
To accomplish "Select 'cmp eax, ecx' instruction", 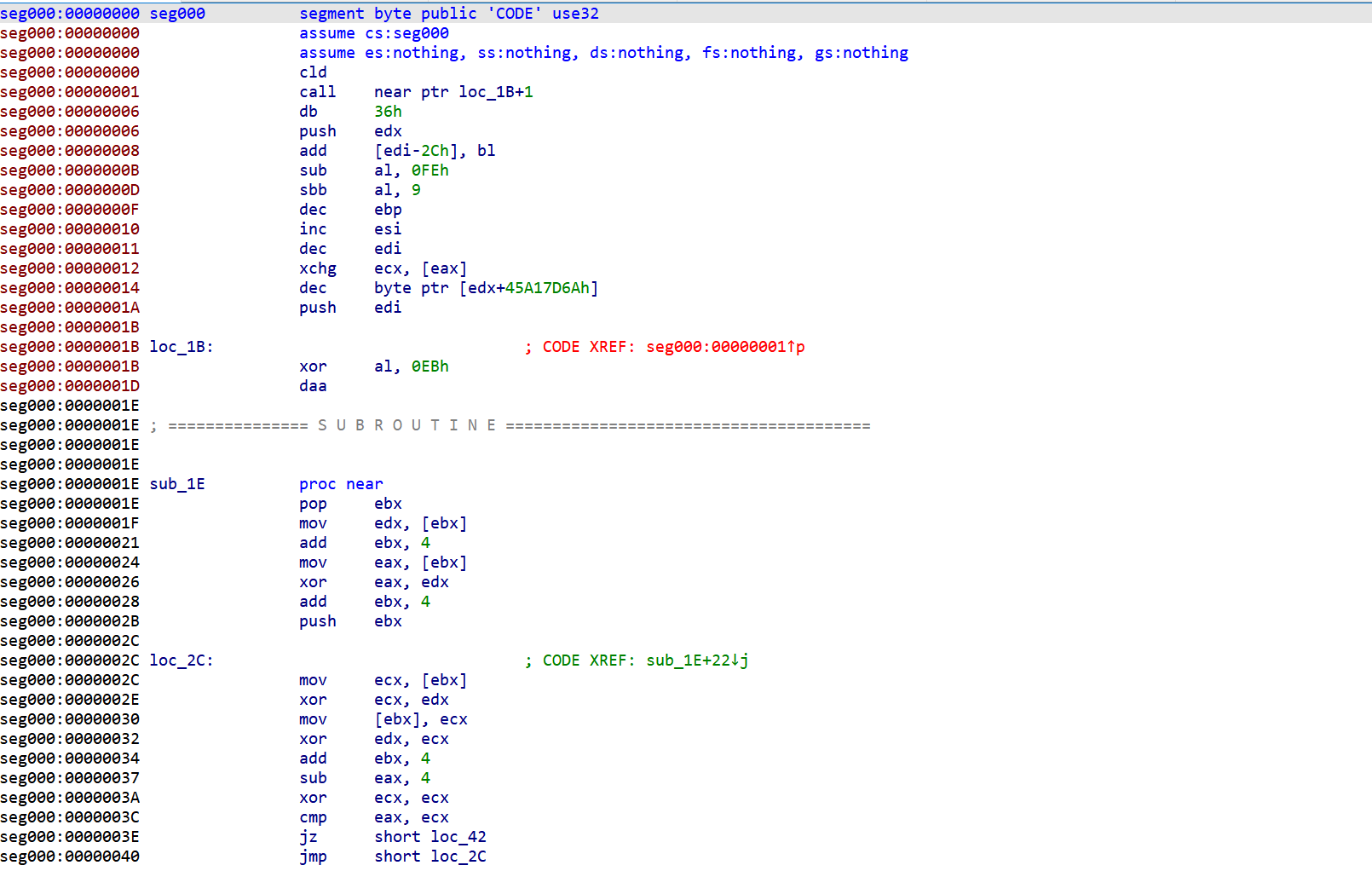I will 374,817.
